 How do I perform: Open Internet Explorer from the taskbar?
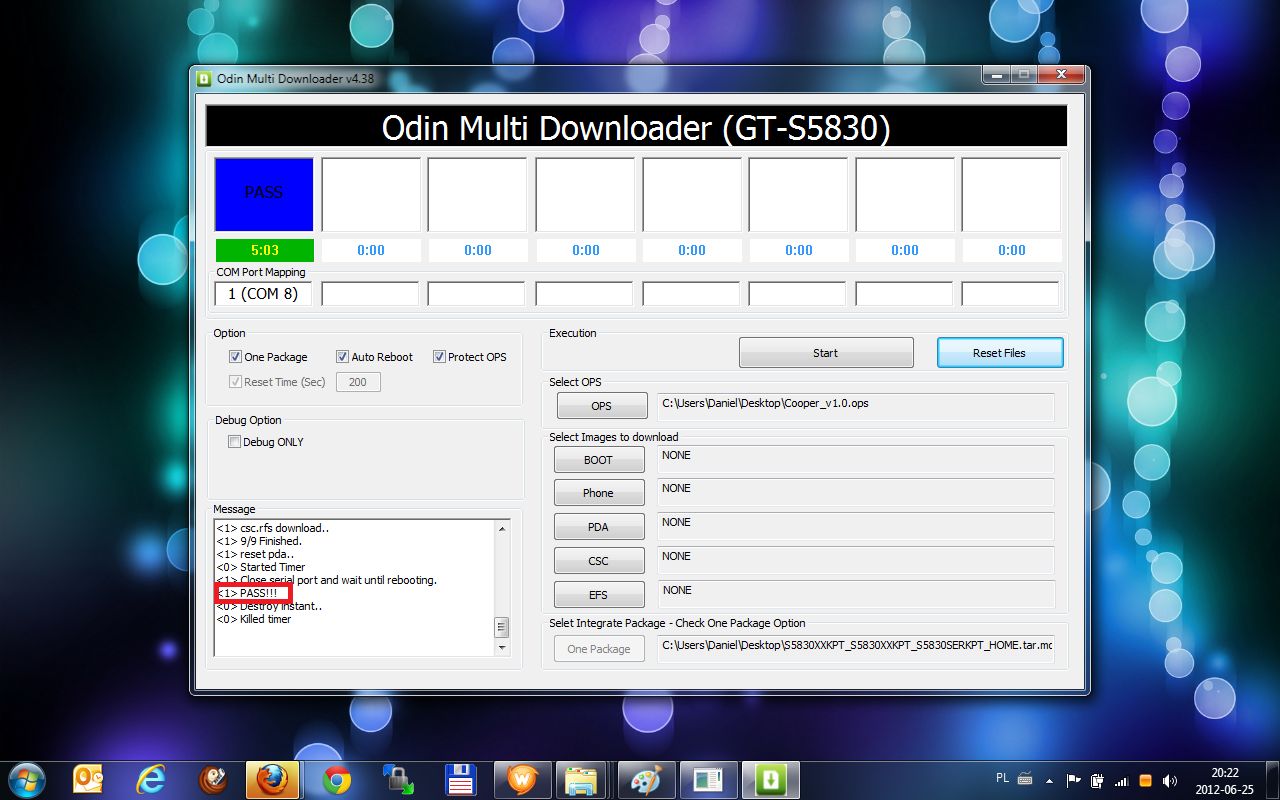(152, 779)
